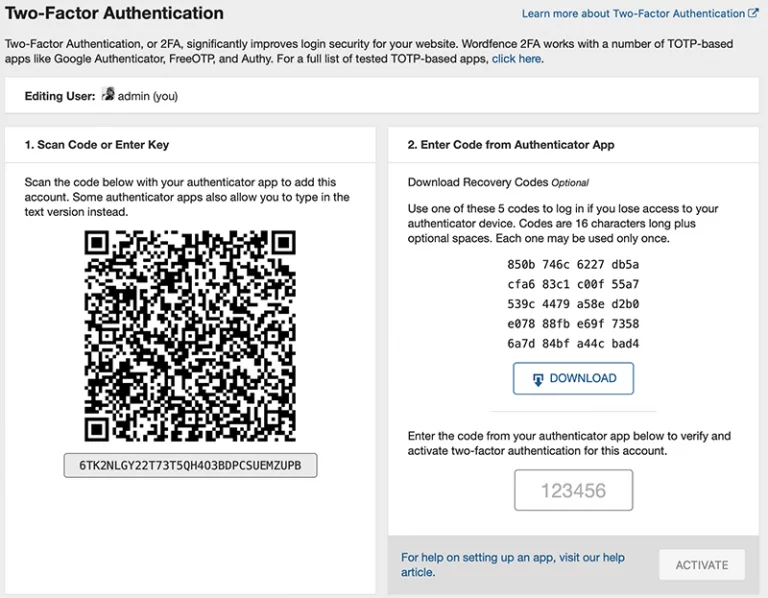Click the DOWNLOAD recovery codes button
This screenshot has height=598, width=768.
click(573, 378)
